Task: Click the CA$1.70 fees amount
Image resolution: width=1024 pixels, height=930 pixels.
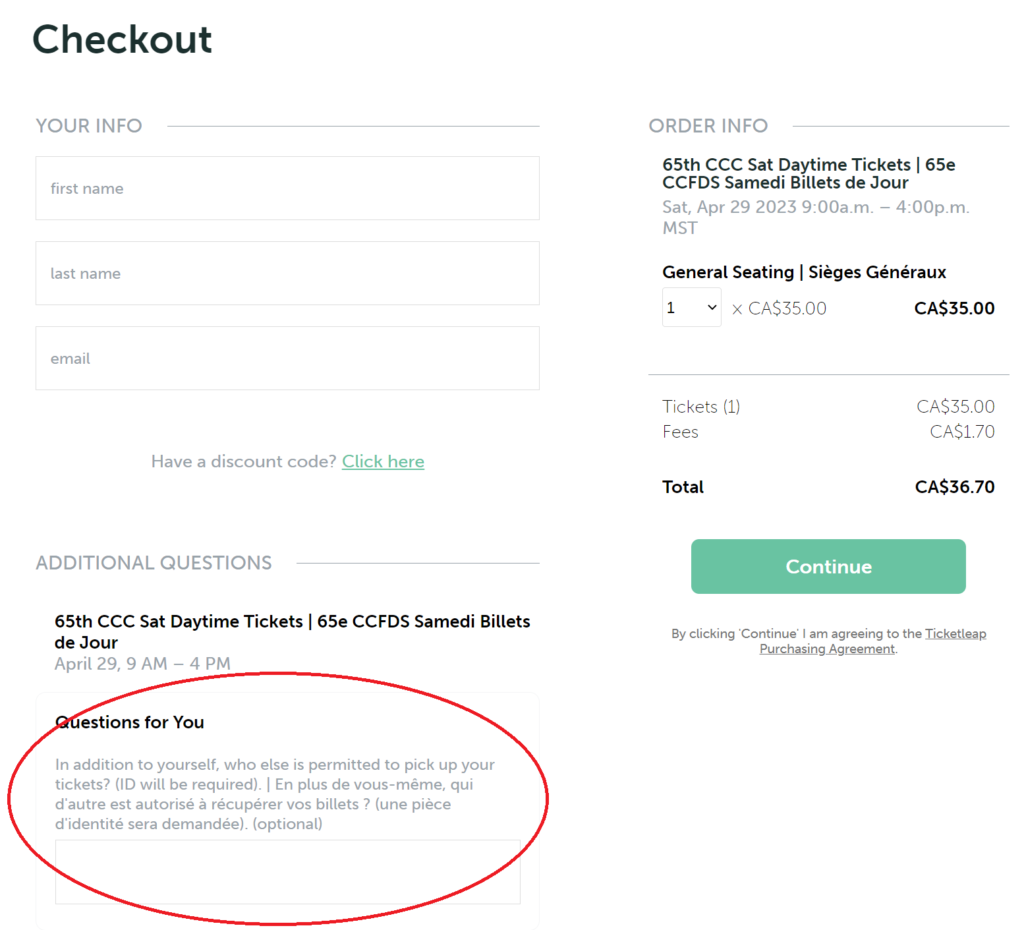Action: pos(962,432)
